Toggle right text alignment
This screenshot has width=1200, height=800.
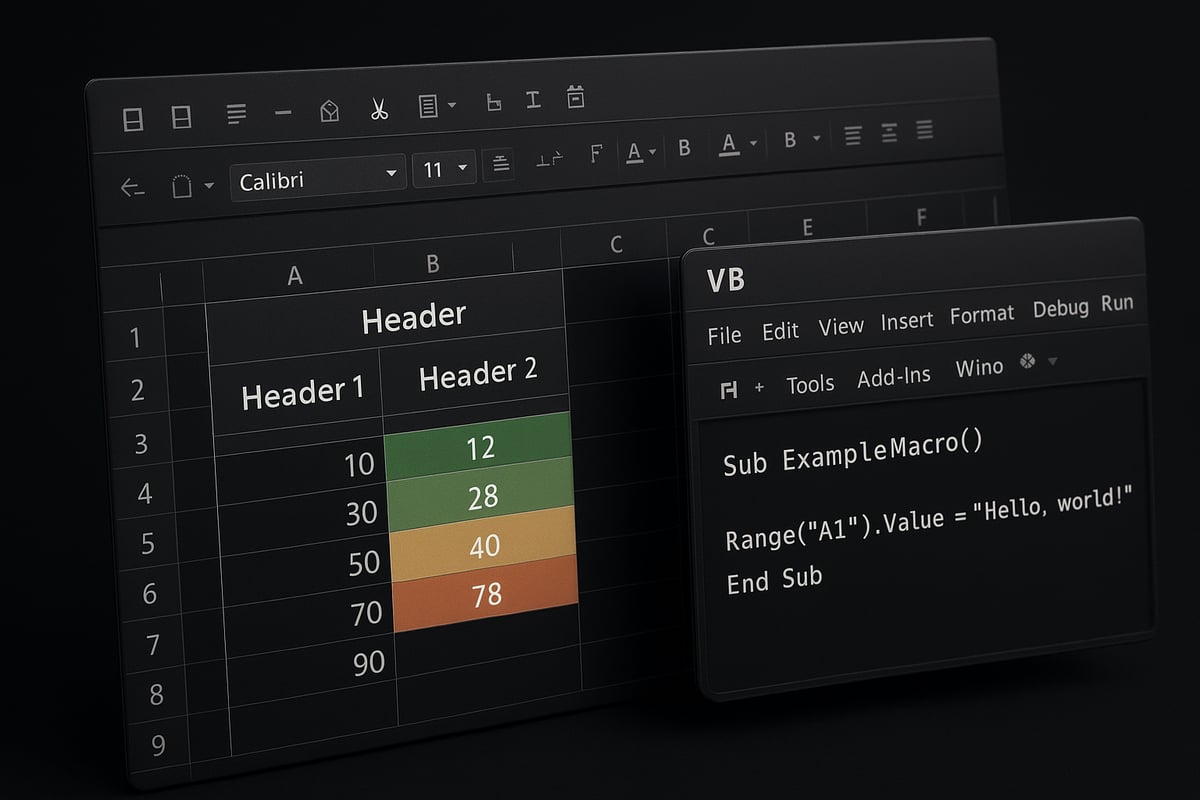click(x=922, y=129)
